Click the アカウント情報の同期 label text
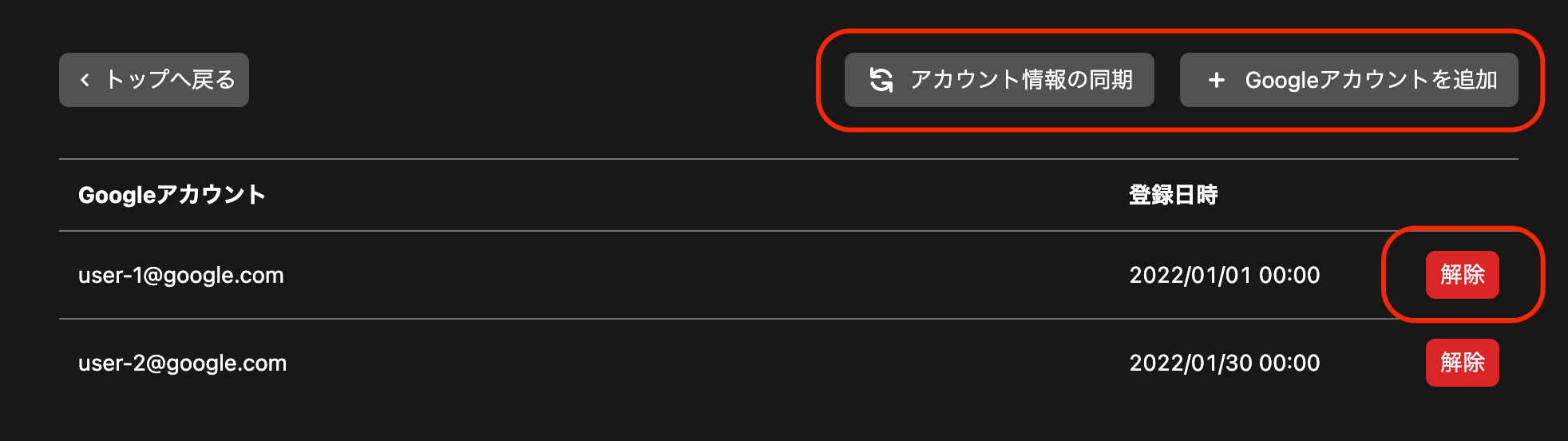Image resolution: width=1568 pixels, height=441 pixels. (1022, 80)
